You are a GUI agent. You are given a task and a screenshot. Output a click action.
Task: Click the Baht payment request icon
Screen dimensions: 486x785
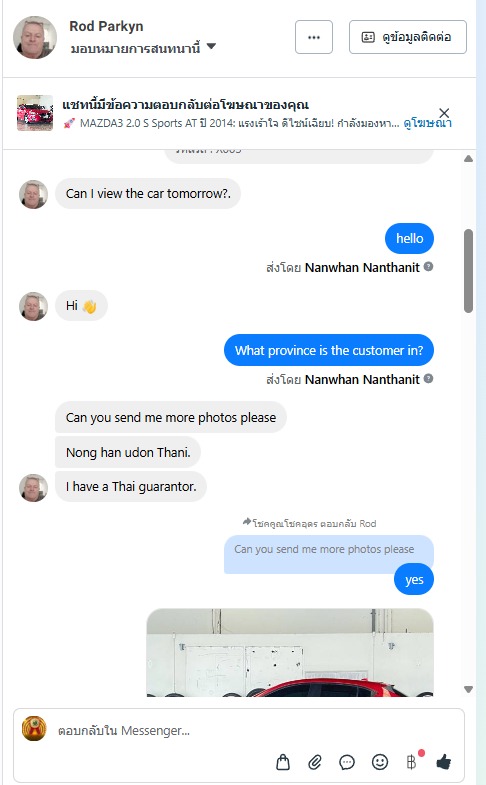(x=412, y=761)
